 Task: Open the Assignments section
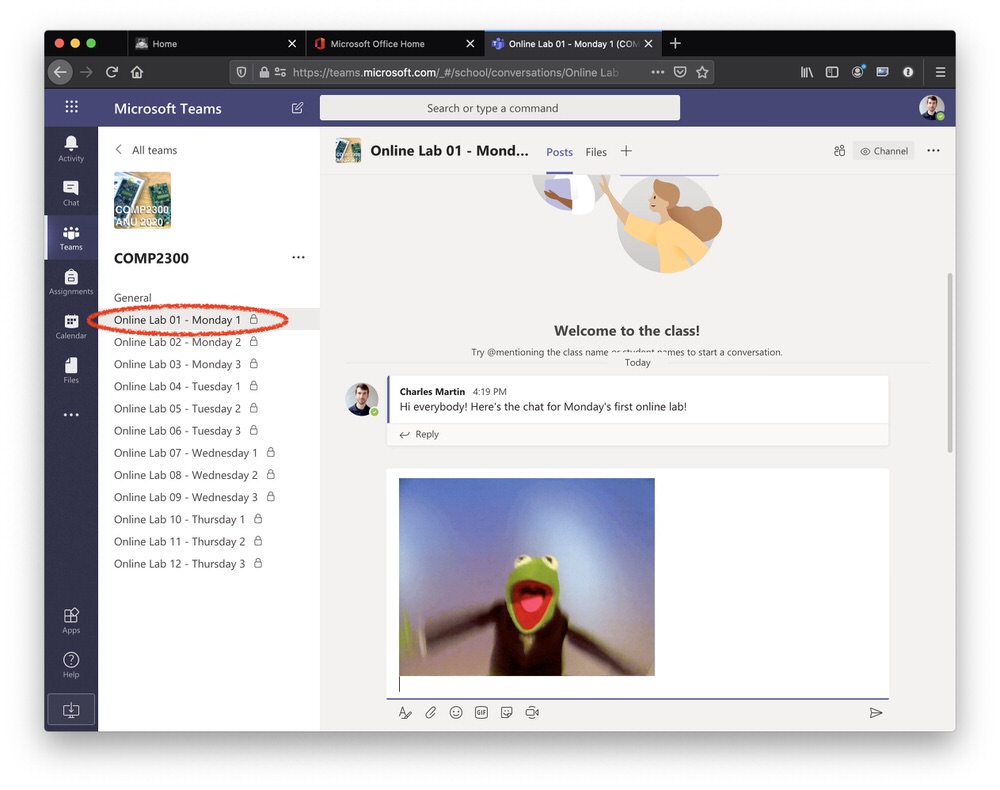tap(71, 282)
